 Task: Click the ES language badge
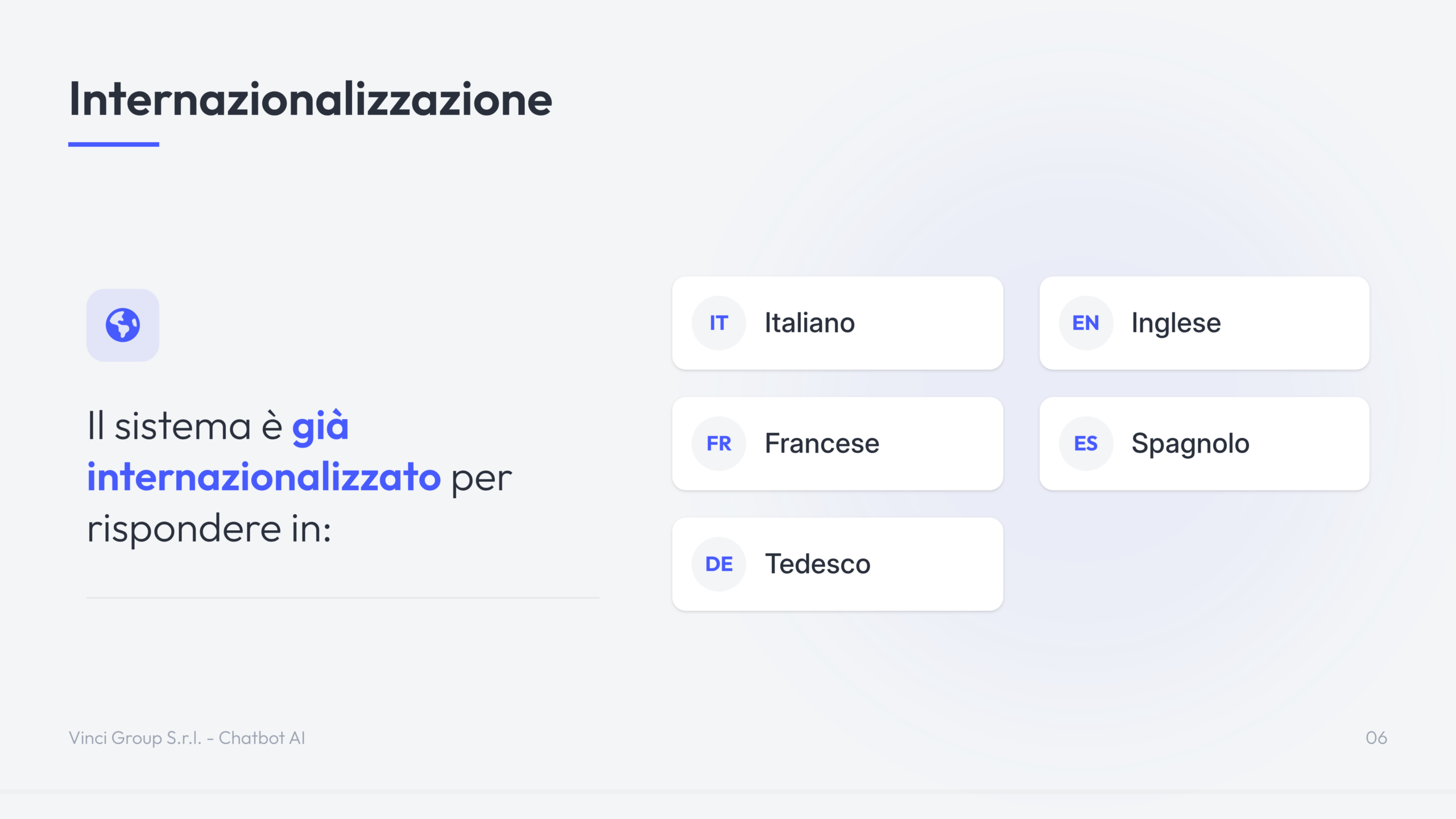coord(1086,444)
